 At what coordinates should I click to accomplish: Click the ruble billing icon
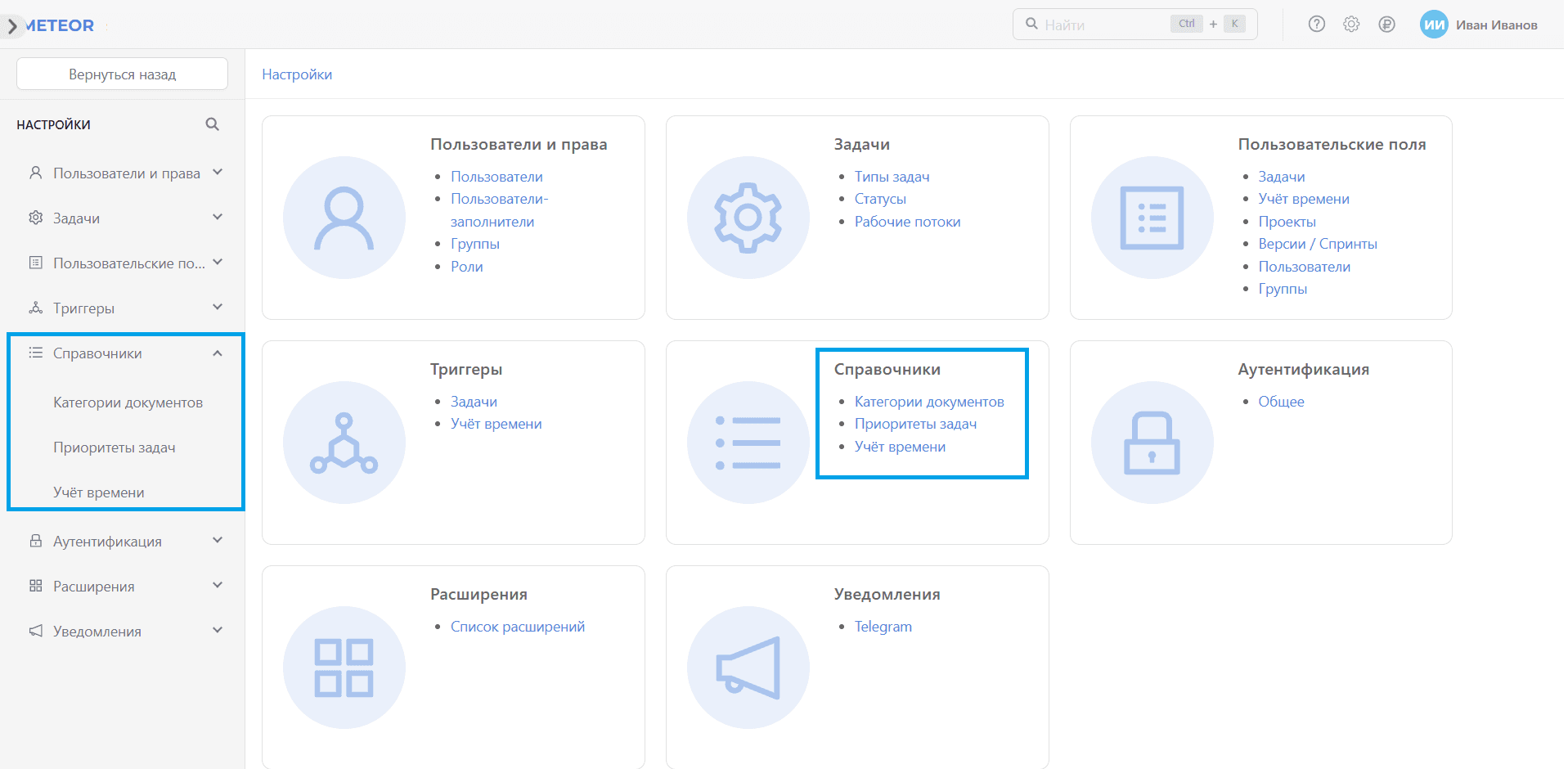coord(1386,25)
